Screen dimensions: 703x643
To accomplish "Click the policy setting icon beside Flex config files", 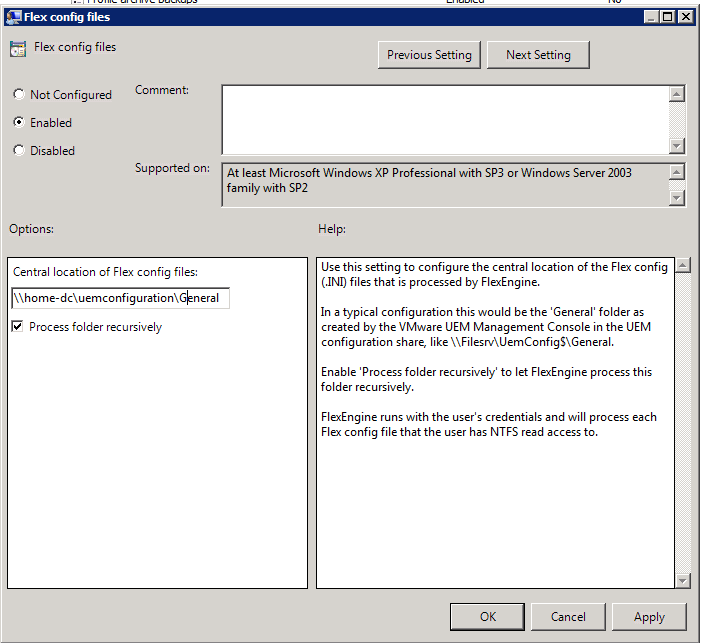I will [x=18, y=50].
